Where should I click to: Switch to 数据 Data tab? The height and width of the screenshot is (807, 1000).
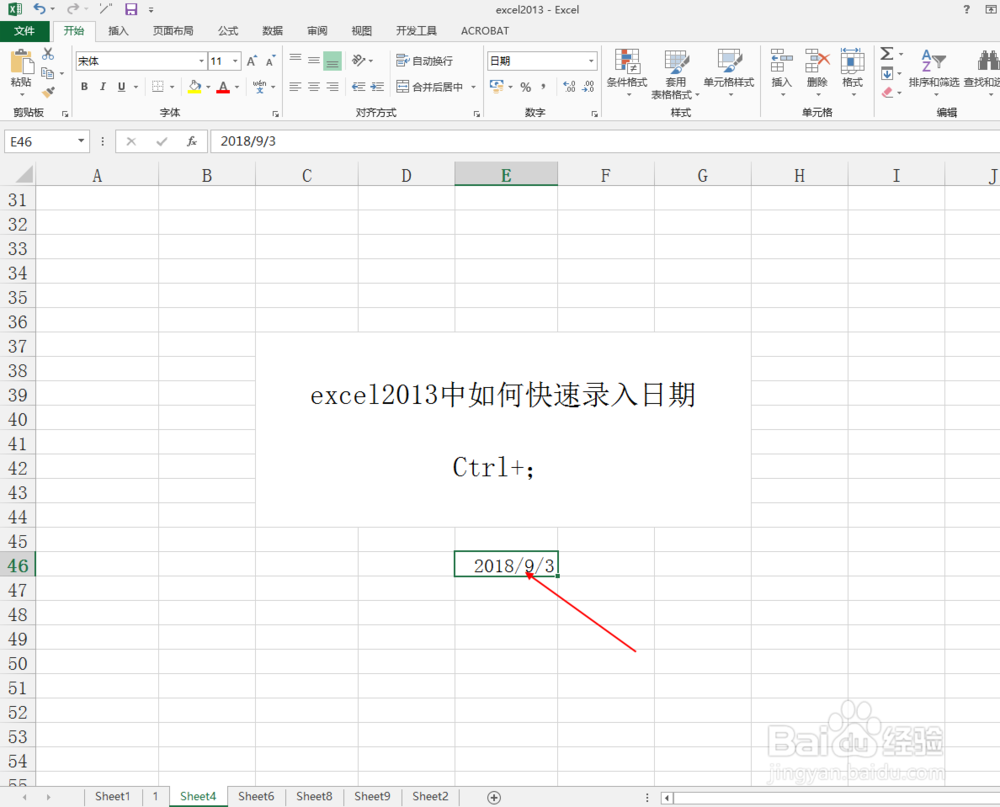(x=272, y=31)
